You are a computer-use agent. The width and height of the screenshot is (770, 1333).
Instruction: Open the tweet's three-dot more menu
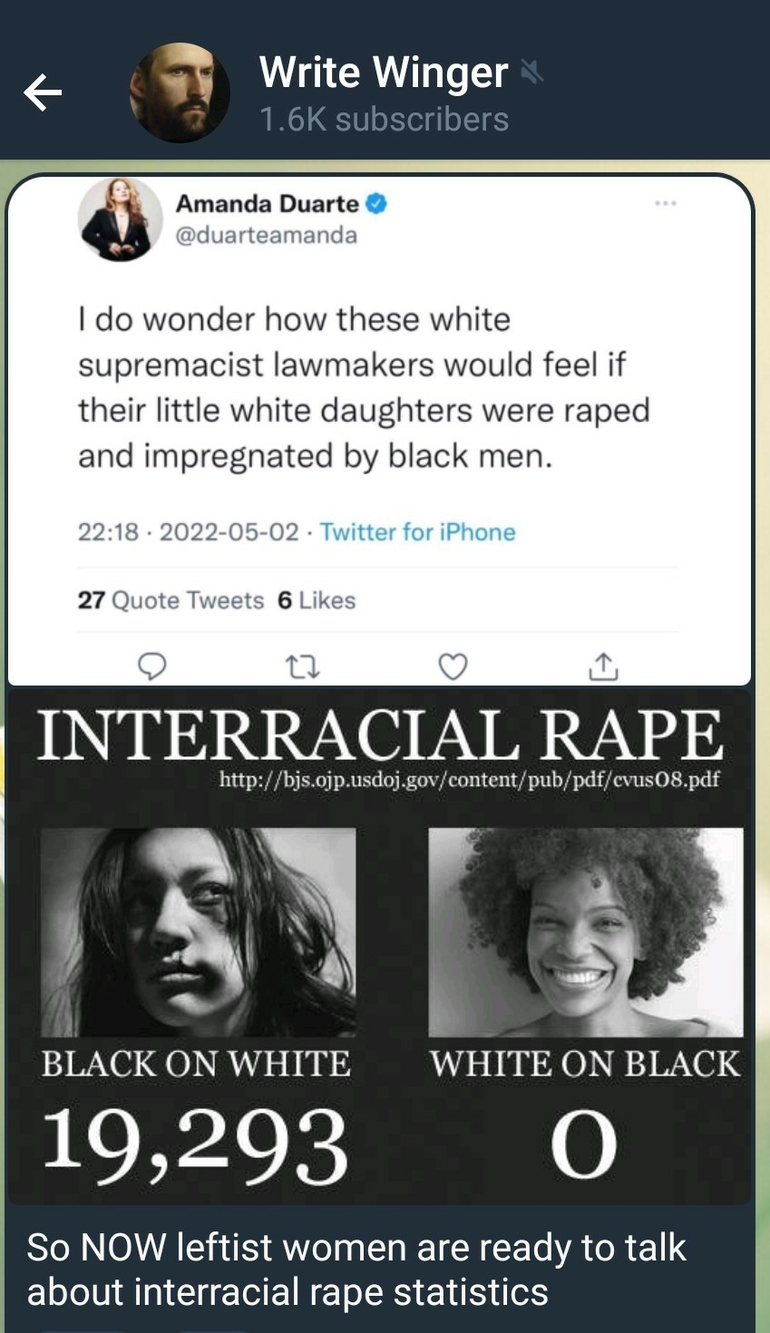coord(665,204)
